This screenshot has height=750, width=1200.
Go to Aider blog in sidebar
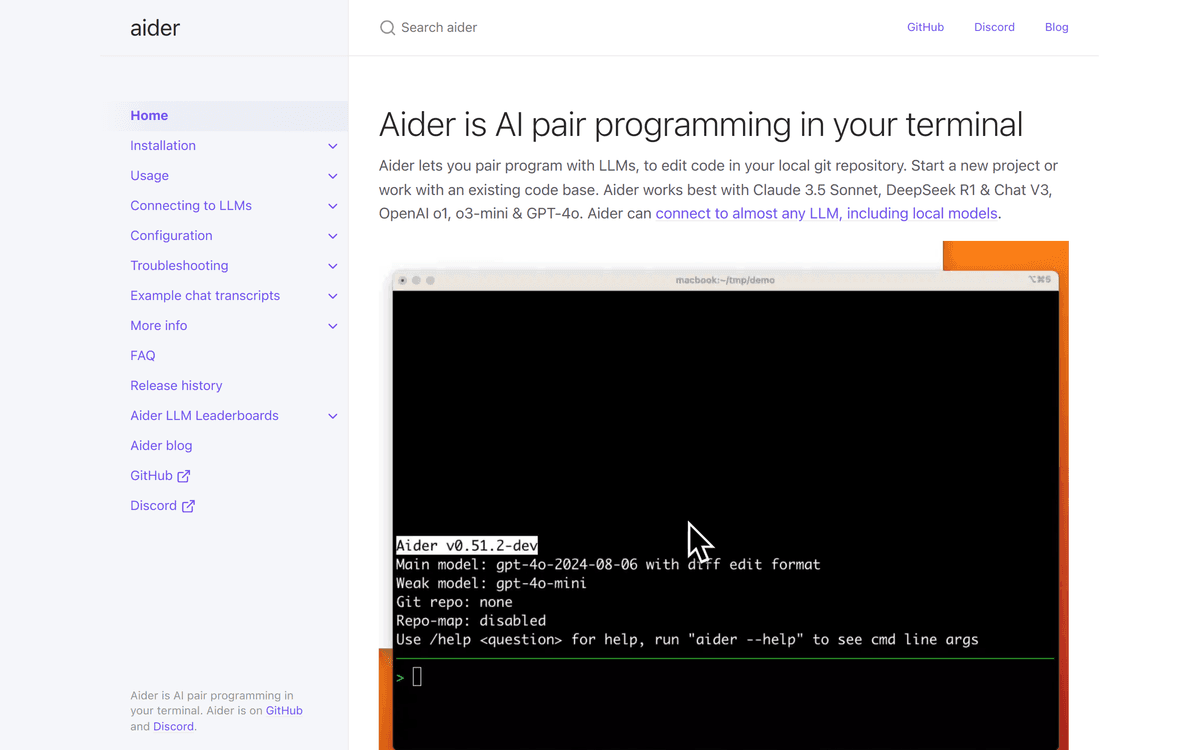(161, 446)
